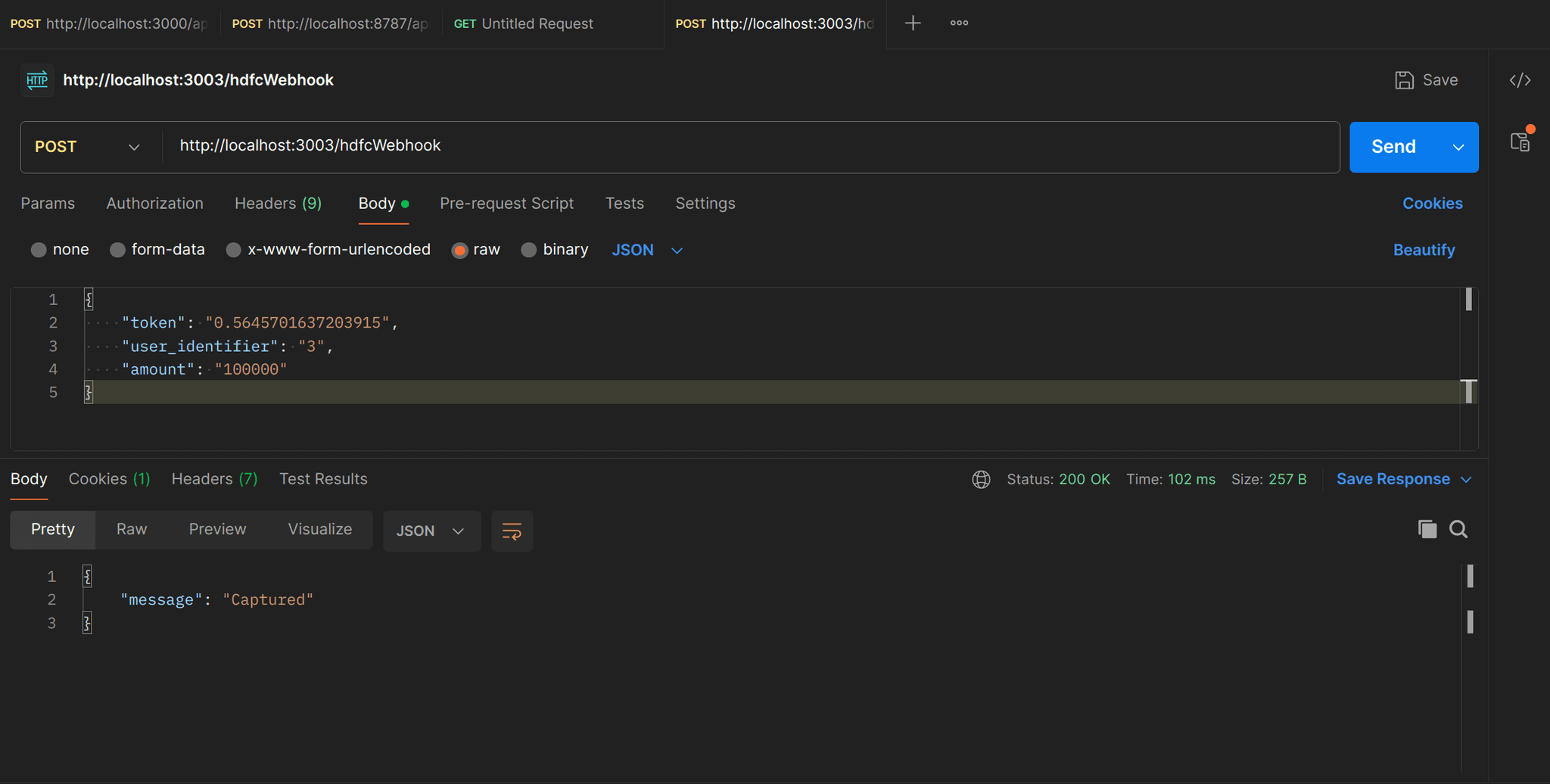Open the Tests tab
Image resolution: width=1550 pixels, height=784 pixels.
(x=624, y=204)
